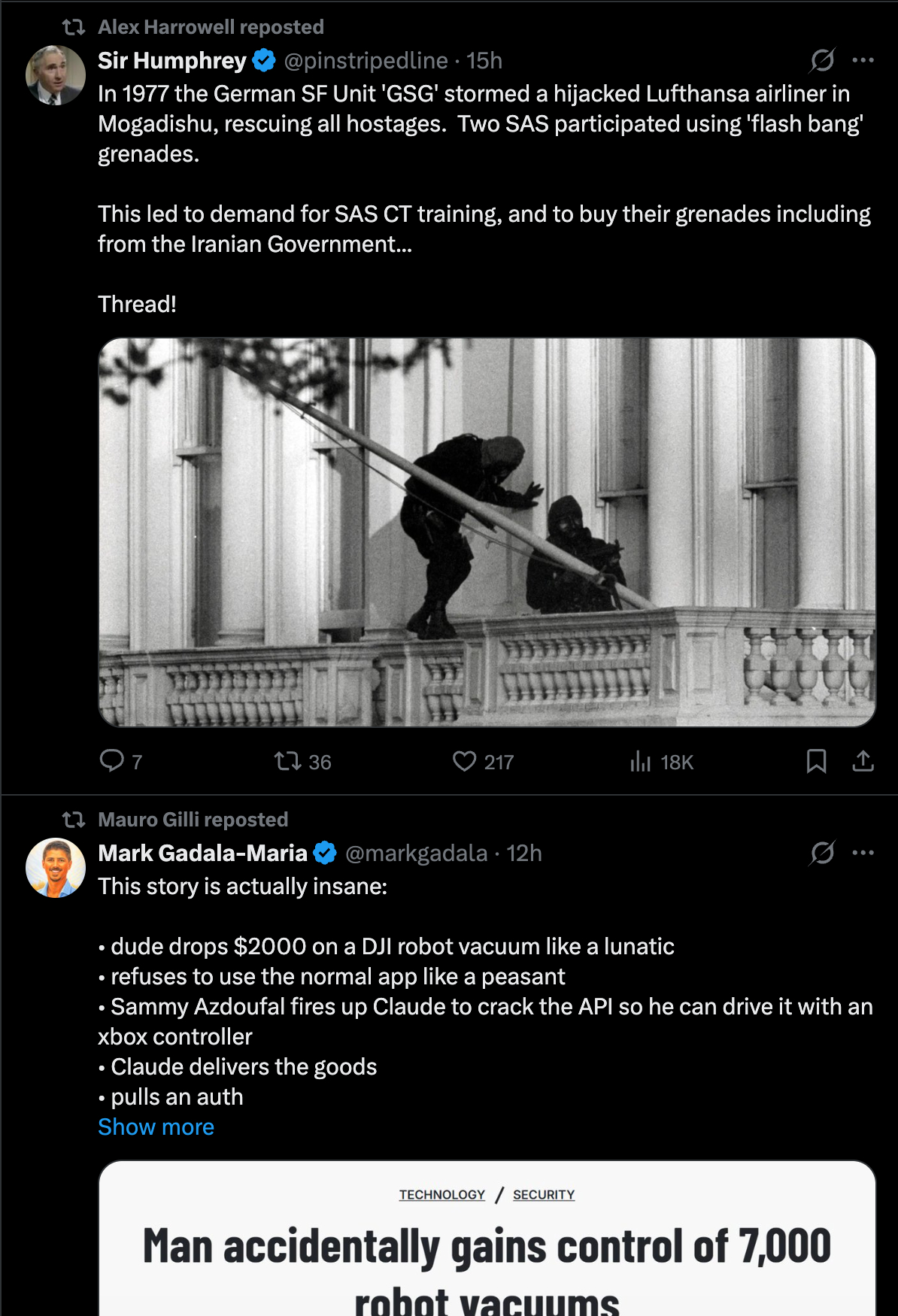Open Mark Gadala-Maria's avatar
898x1316 pixels.
[x=56, y=868]
